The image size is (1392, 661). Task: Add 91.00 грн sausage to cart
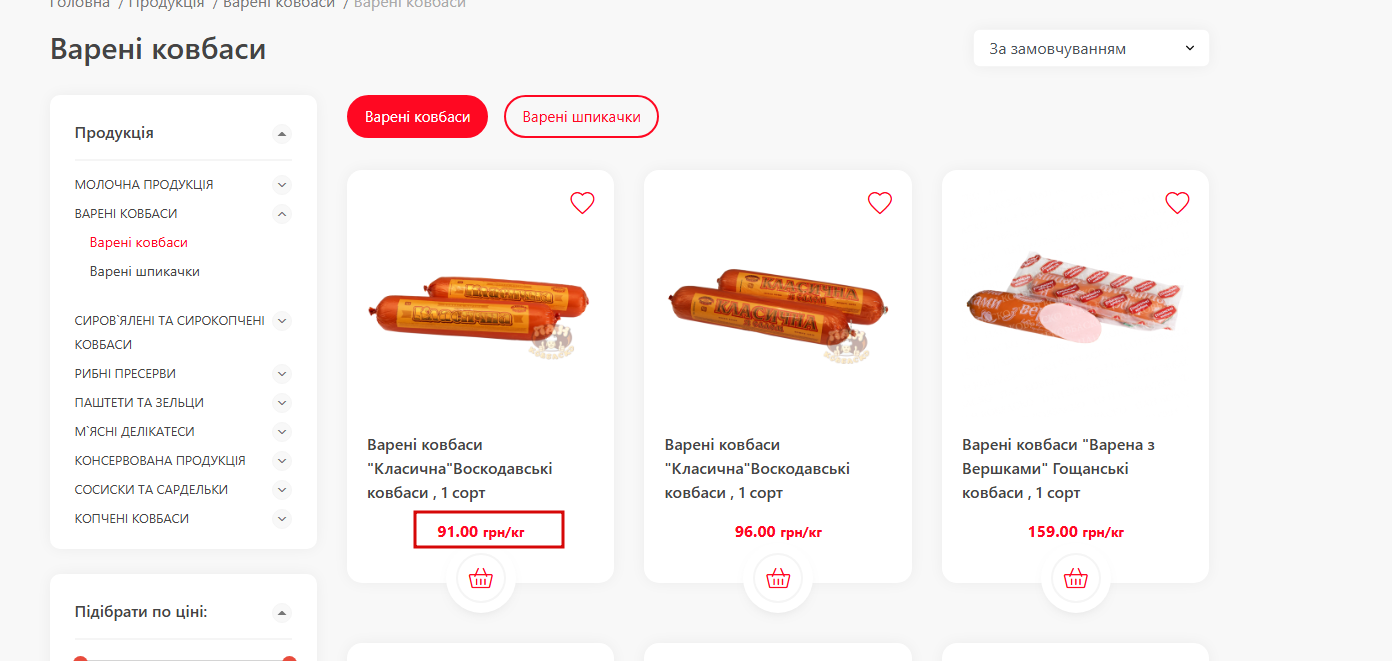(481, 578)
